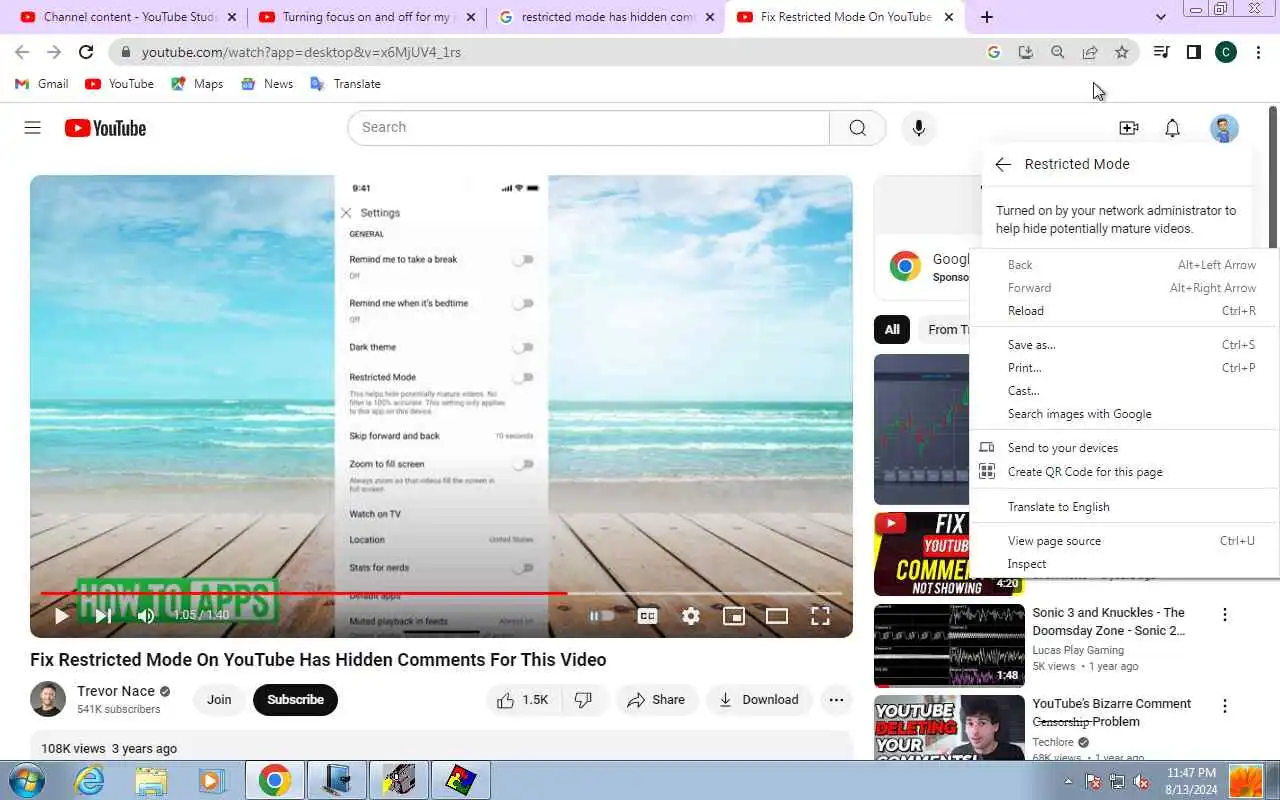Open a new browser tab
The image size is (1280, 800).
987,17
